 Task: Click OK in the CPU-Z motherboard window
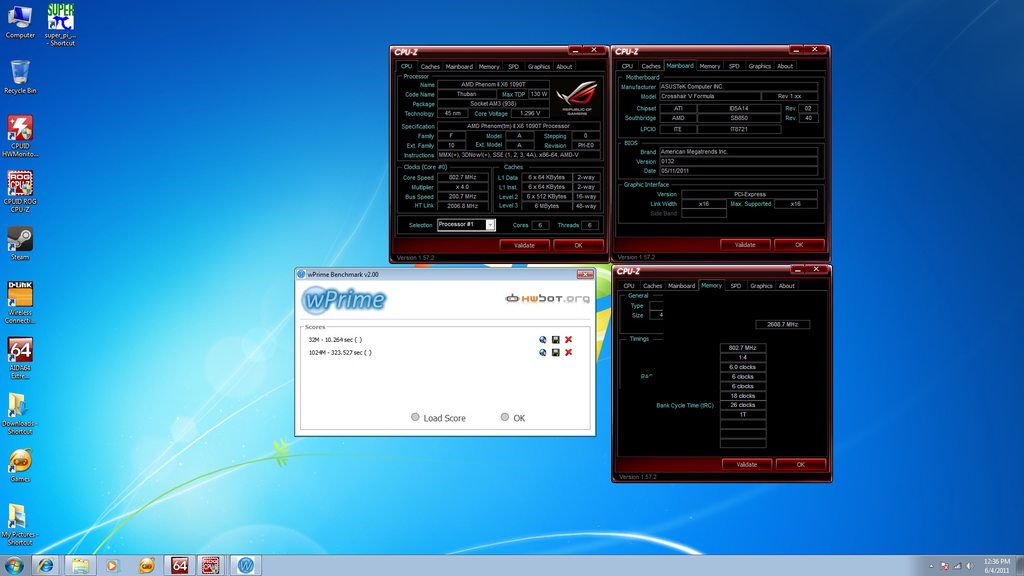[x=799, y=245]
